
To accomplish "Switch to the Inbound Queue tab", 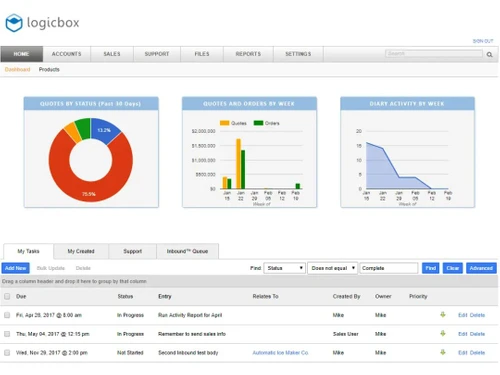I will [187, 251].
